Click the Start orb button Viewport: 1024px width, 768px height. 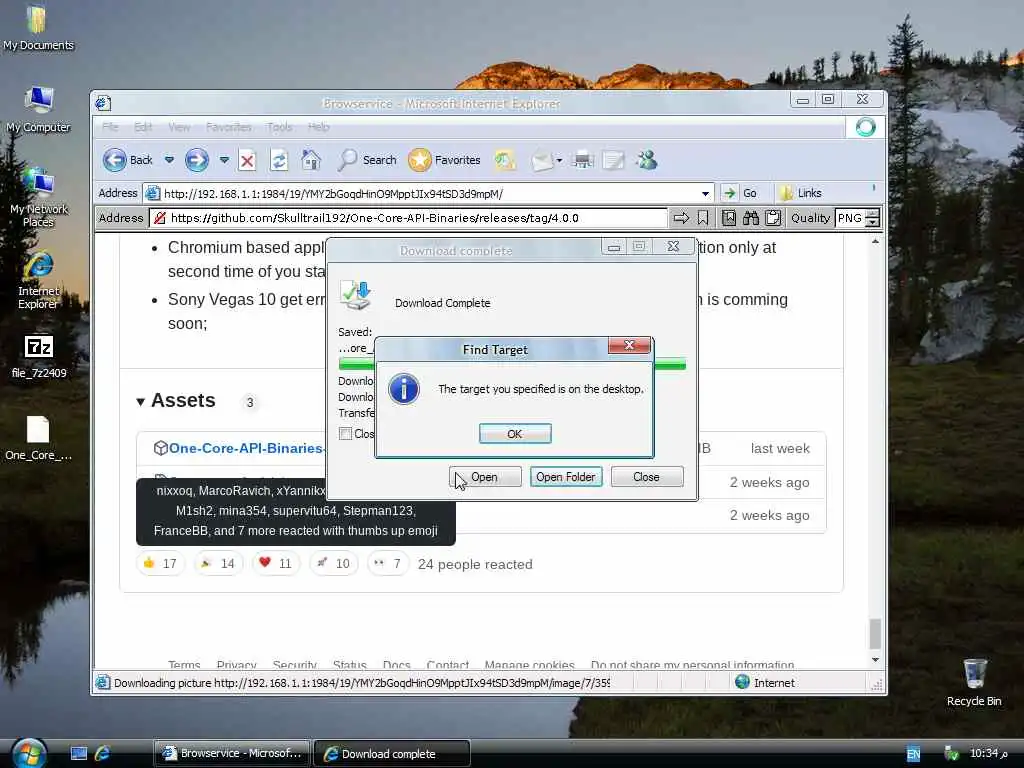29,754
